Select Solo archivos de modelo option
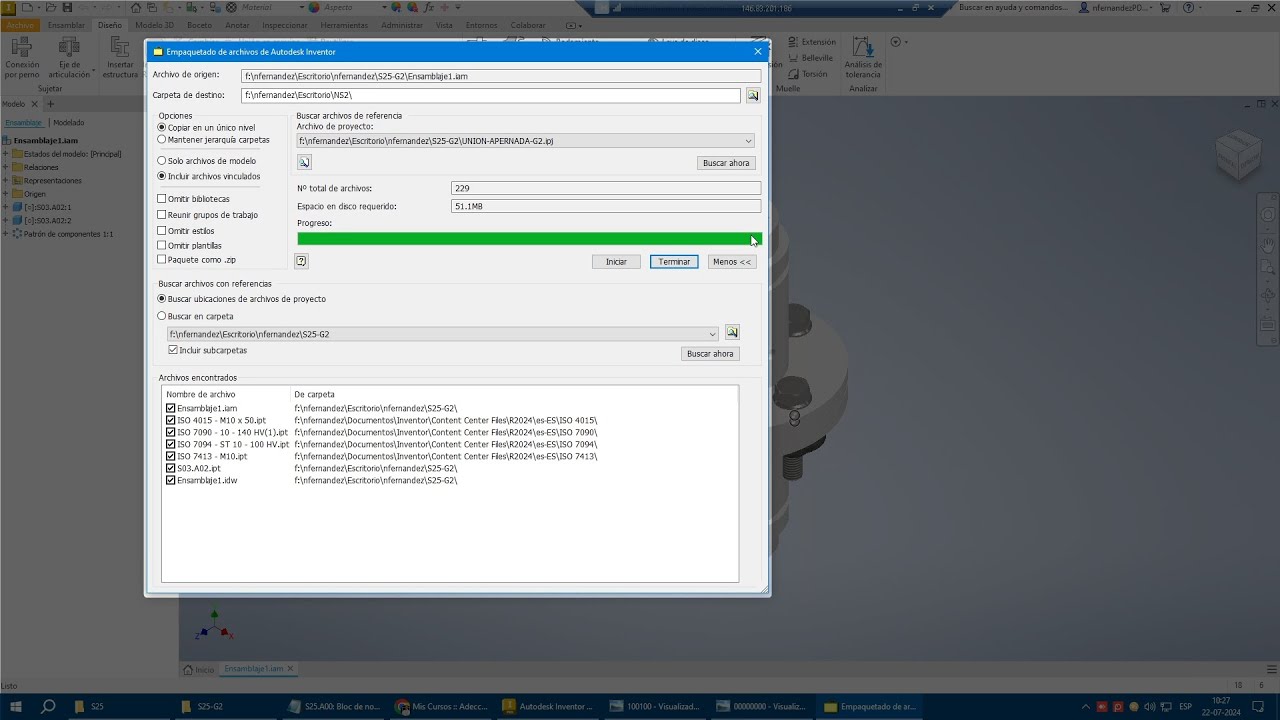This screenshot has height=720, width=1280. [x=162, y=160]
